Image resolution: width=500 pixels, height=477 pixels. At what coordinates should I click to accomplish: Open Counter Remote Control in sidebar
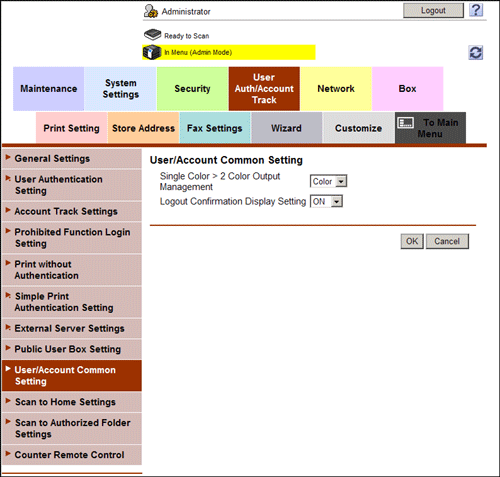tap(72, 455)
